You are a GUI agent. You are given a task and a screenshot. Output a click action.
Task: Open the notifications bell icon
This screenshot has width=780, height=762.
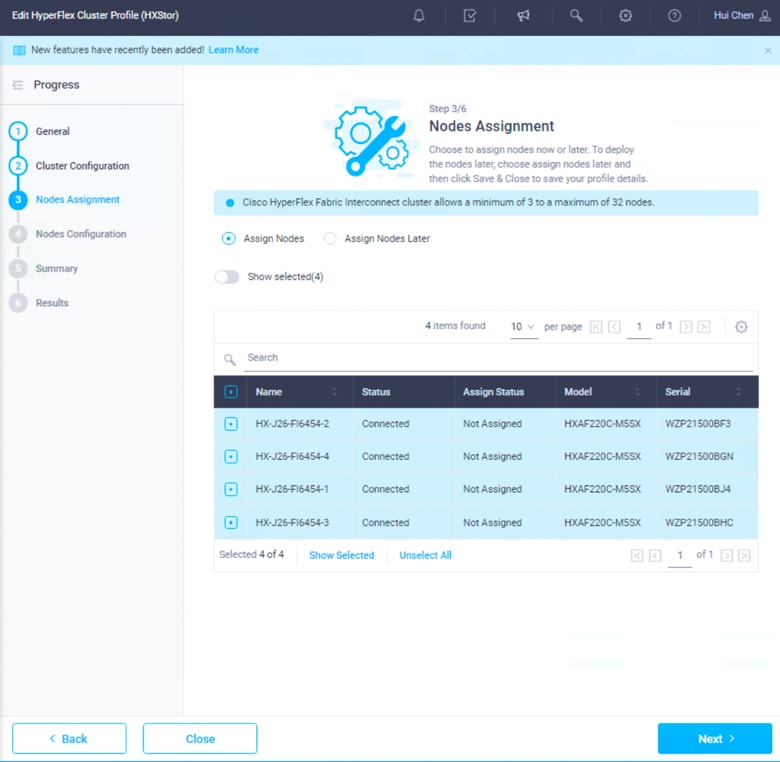(x=419, y=15)
